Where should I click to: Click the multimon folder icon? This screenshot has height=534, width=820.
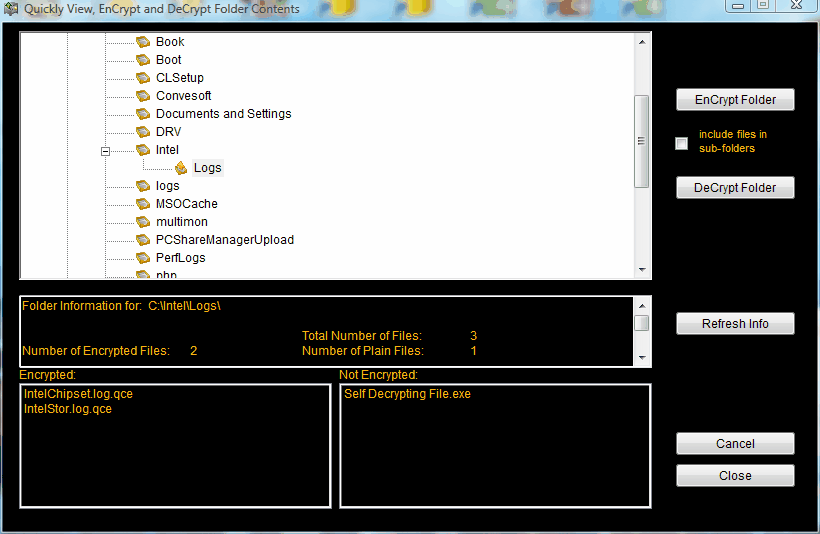[143, 222]
